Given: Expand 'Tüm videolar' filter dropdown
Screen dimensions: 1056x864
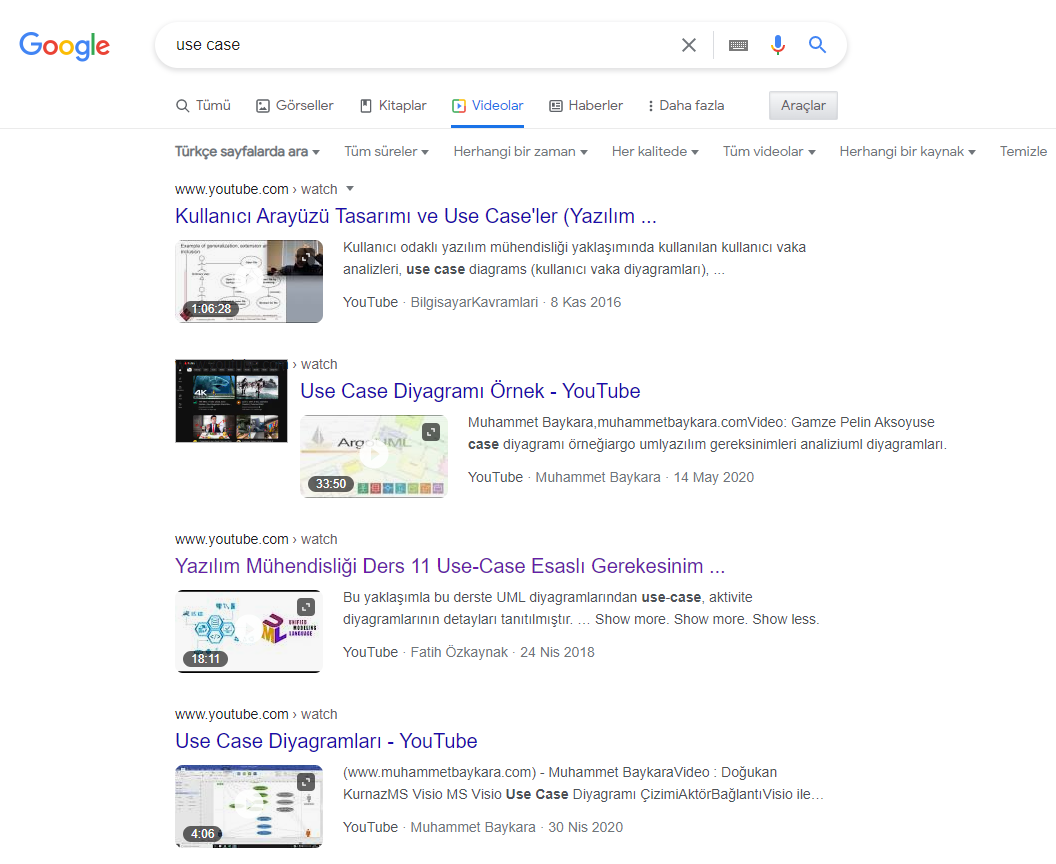Looking at the screenshot, I should [769, 152].
